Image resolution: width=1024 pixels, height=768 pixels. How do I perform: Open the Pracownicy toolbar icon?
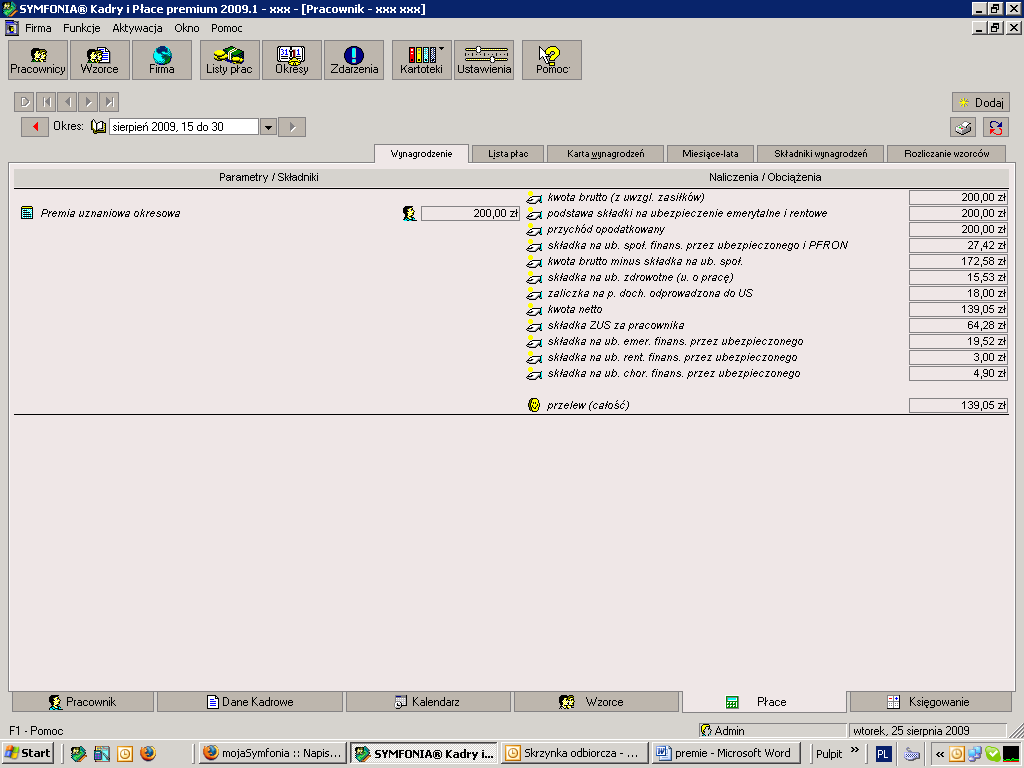pyautogui.click(x=38, y=60)
